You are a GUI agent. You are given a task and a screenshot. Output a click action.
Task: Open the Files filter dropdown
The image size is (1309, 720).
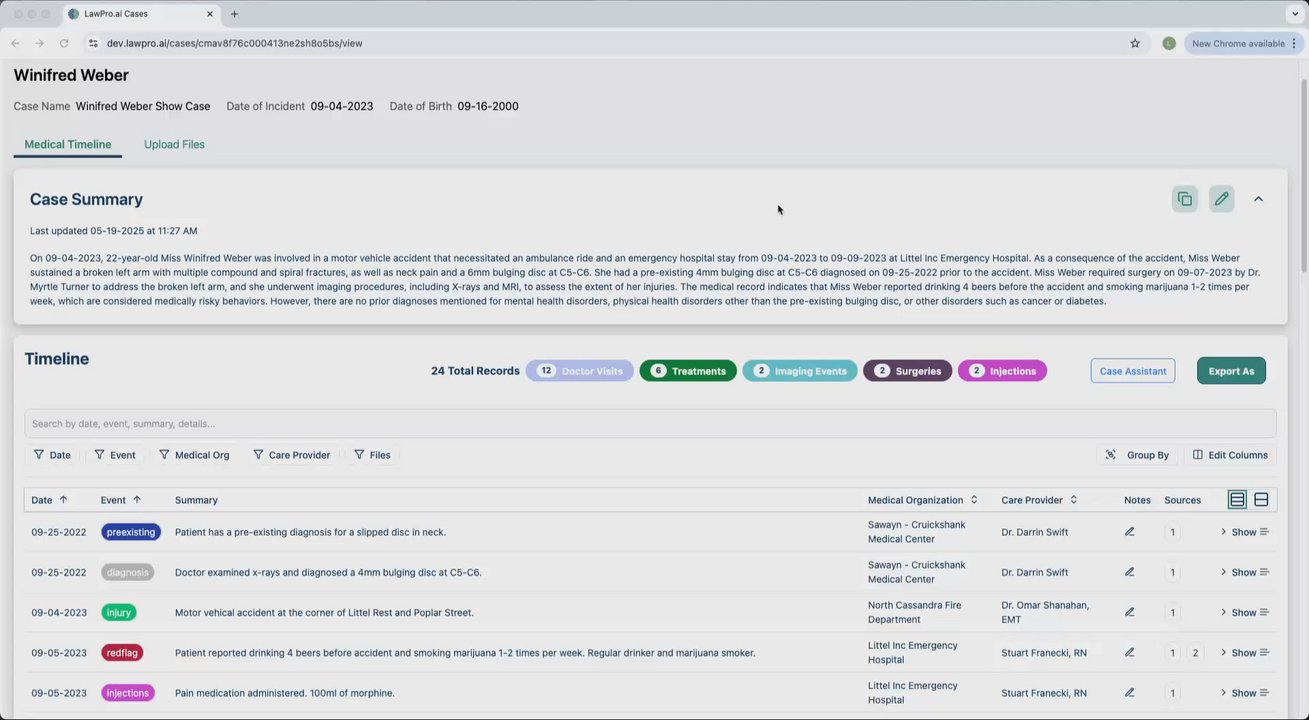point(372,455)
